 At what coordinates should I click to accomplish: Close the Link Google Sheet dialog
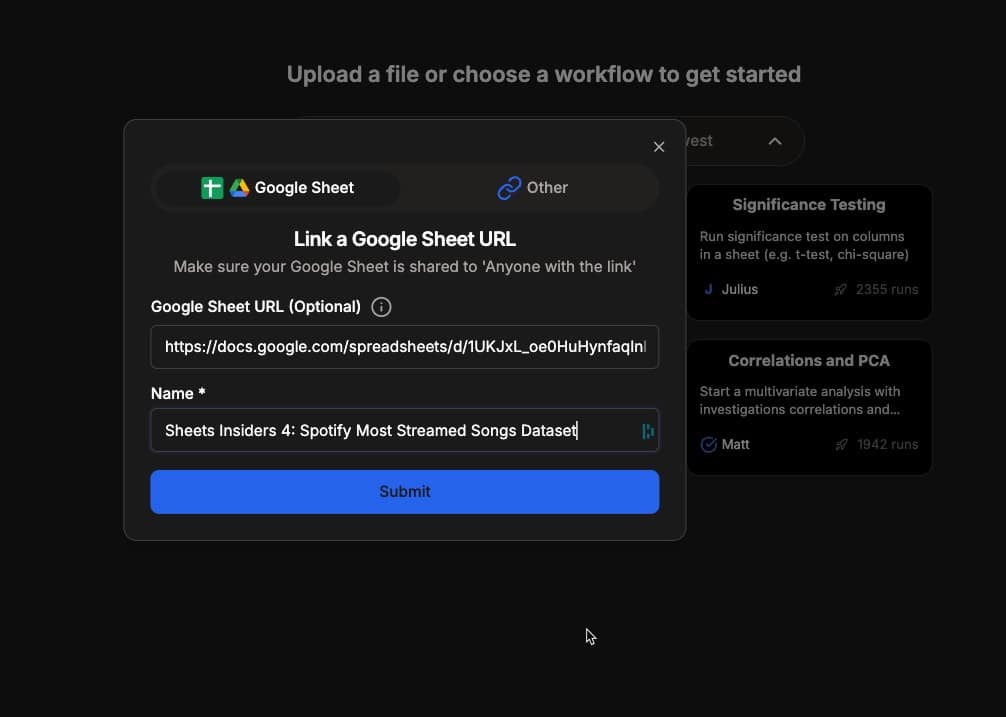(x=659, y=147)
